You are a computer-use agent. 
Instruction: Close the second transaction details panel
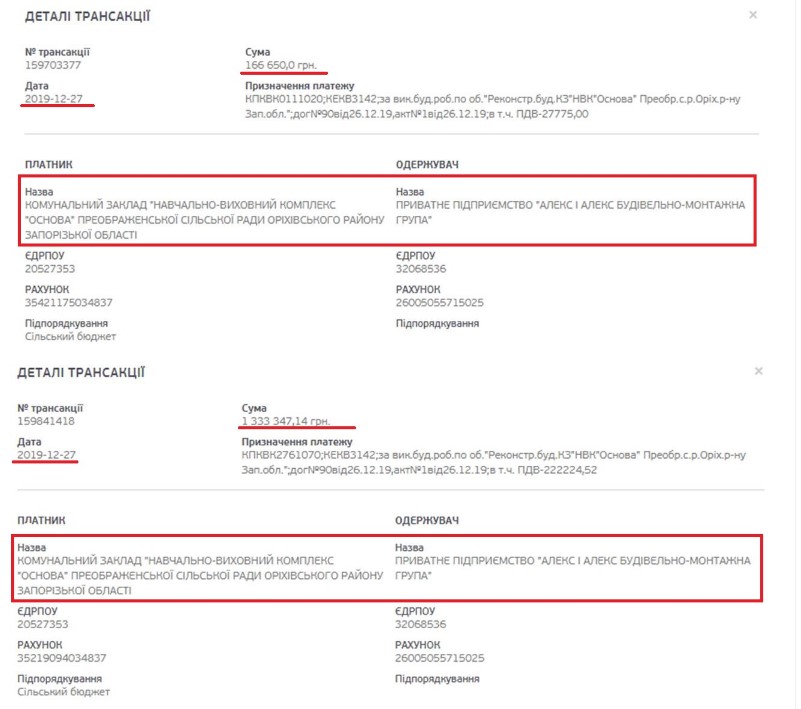[x=758, y=371]
